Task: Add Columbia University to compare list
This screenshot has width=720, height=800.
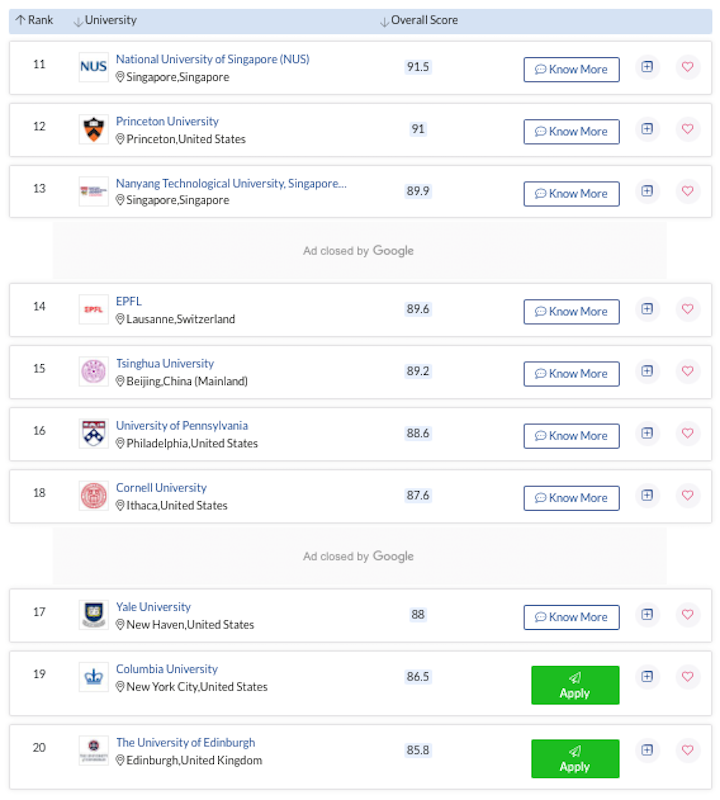Action: pos(647,677)
